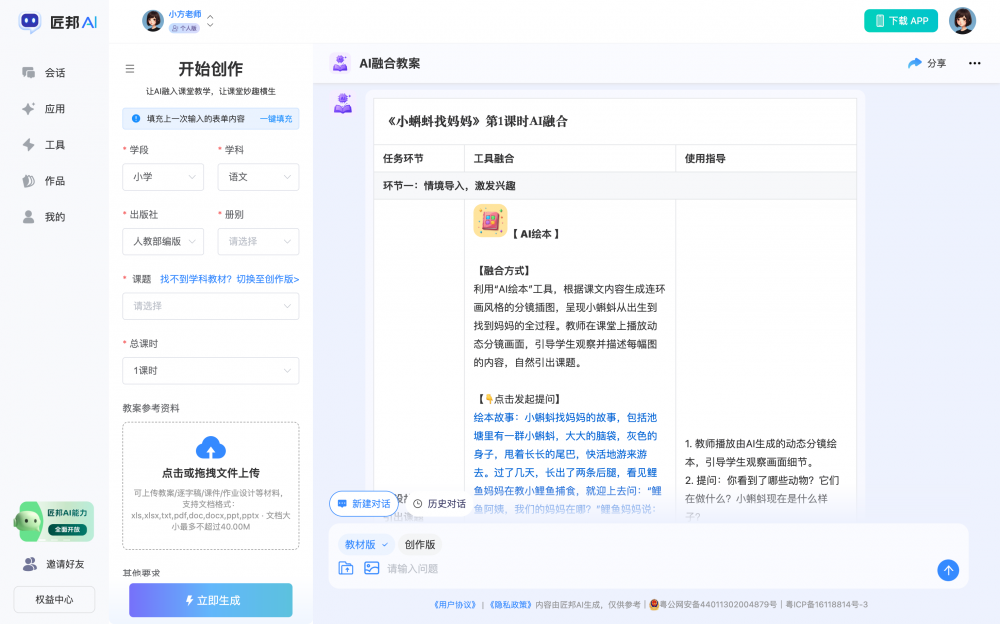Click the 一键填充 link
Viewport: 1000px width, 624px height.
point(276,119)
